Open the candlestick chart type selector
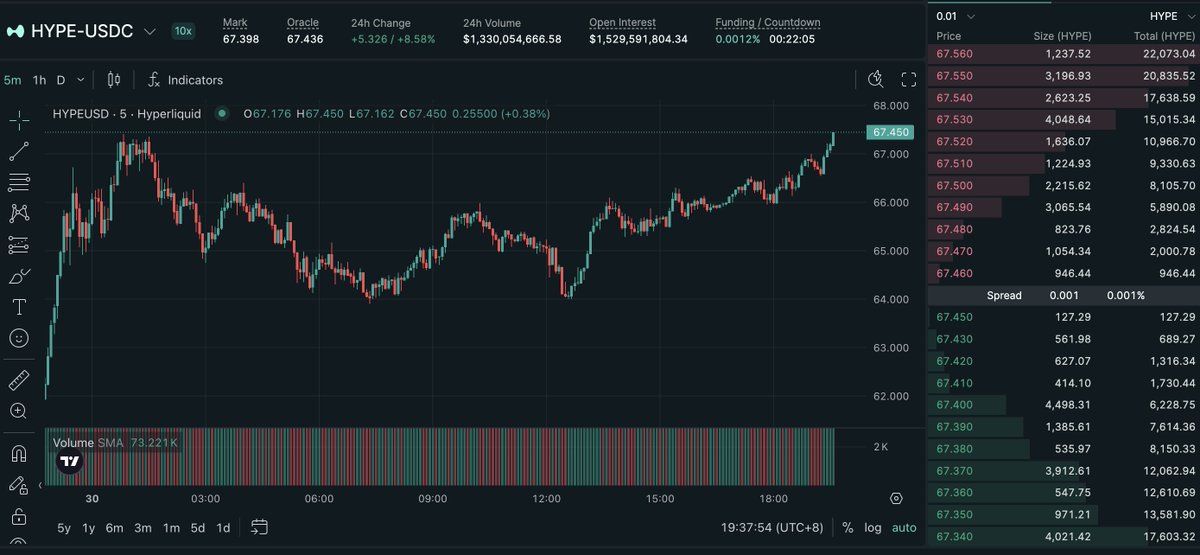The width and height of the screenshot is (1200, 555). 113,80
